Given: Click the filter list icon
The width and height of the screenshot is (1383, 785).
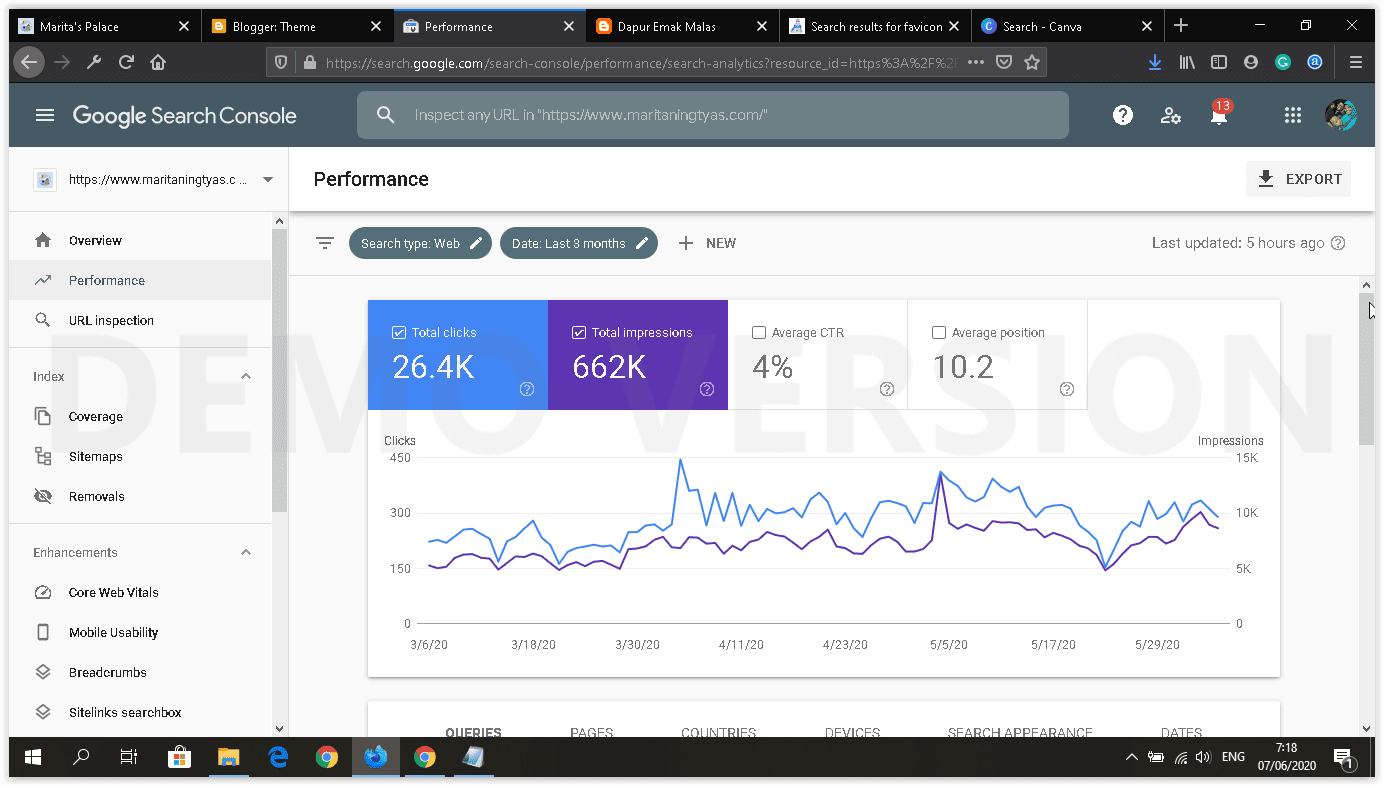Looking at the screenshot, I should [325, 243].
